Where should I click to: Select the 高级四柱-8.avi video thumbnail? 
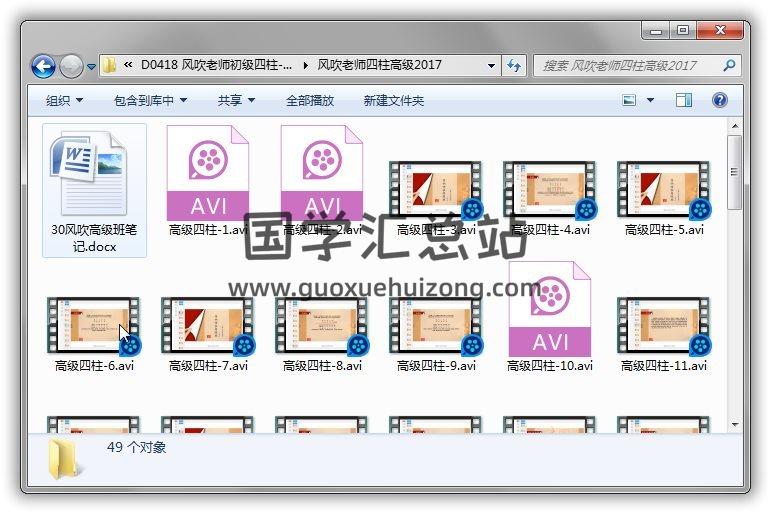322,326
